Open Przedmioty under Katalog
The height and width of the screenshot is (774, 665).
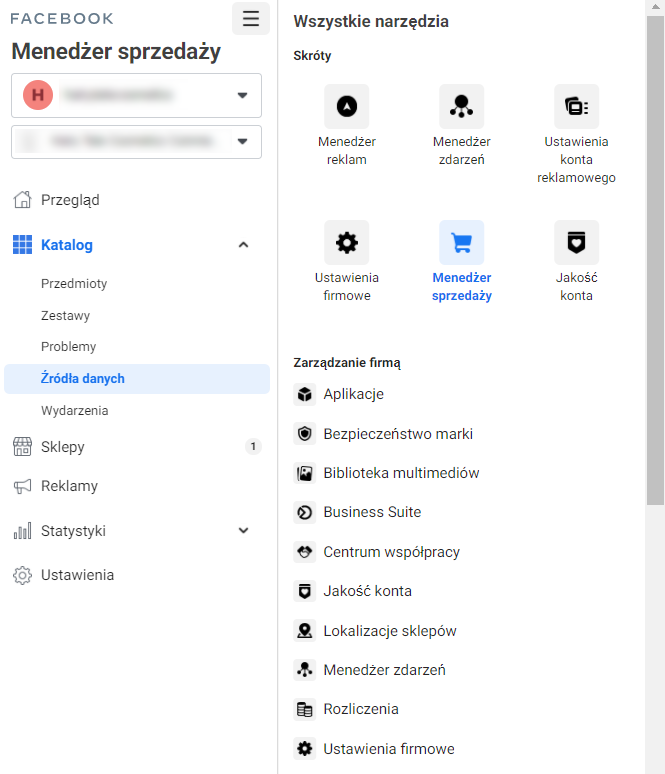point(74,284)
